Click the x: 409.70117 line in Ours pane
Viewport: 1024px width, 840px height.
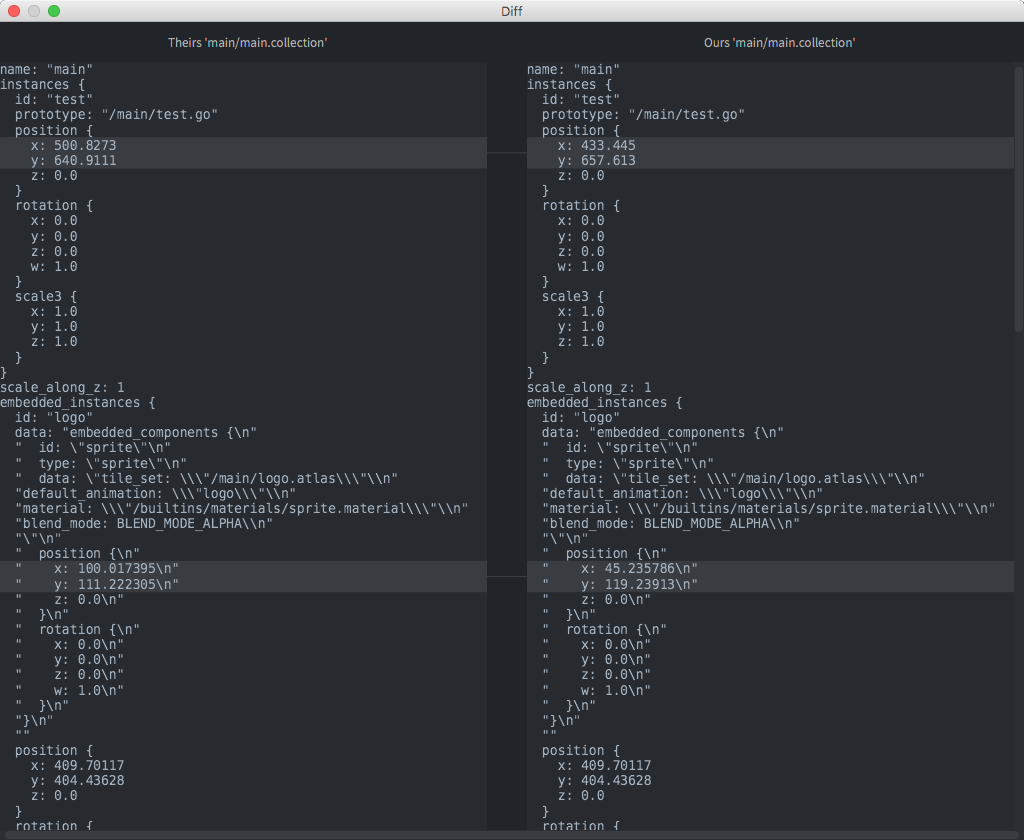608,765
